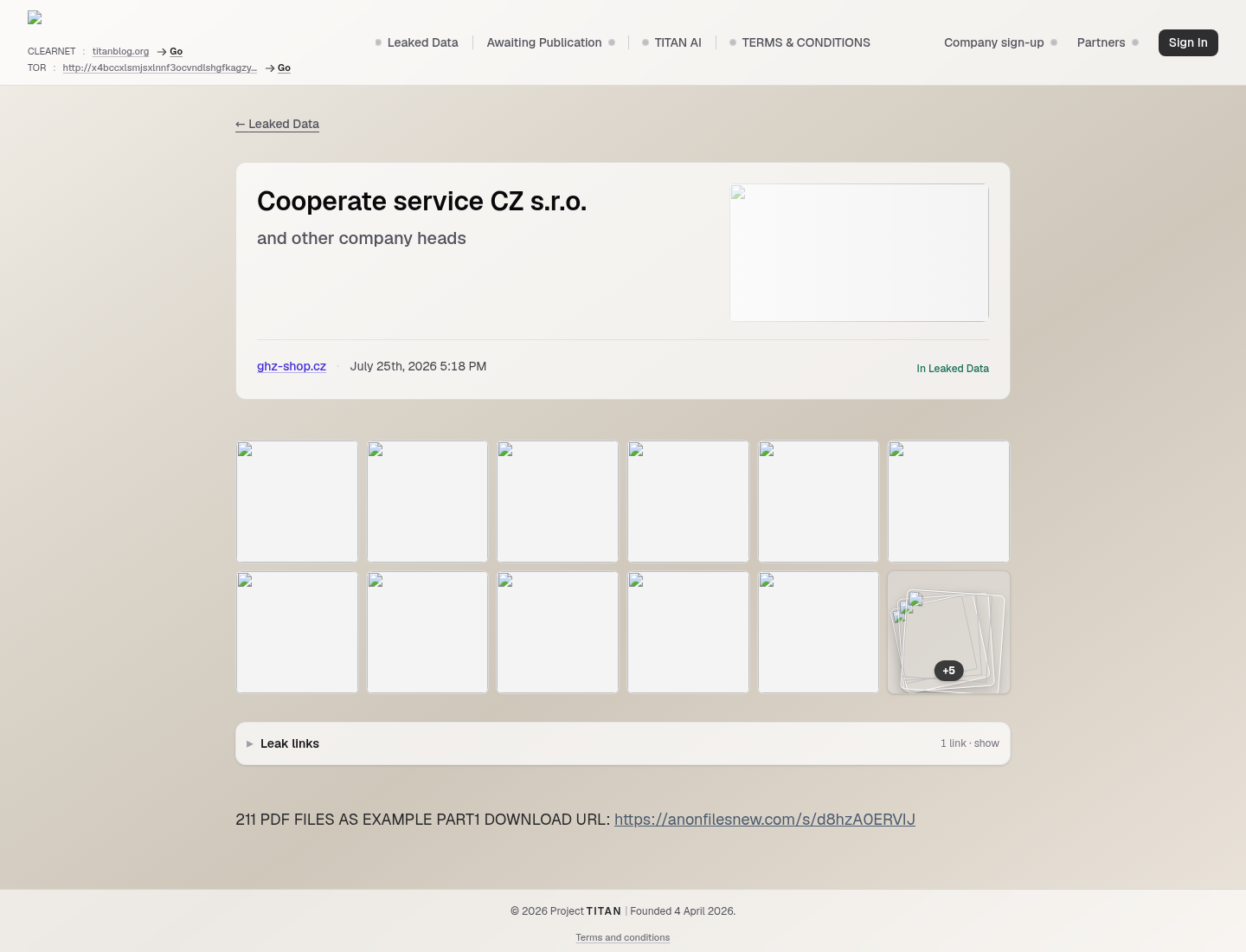
Task: Click the heading "Cooperate service CZ s.r.o."
Action: [421, 201]
